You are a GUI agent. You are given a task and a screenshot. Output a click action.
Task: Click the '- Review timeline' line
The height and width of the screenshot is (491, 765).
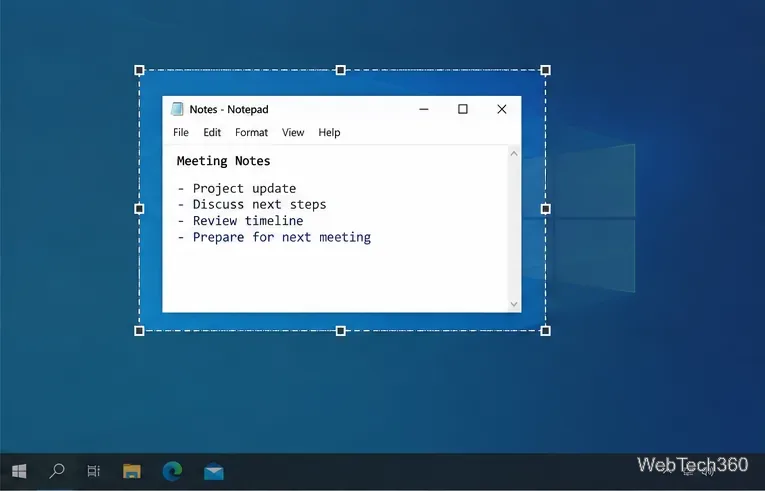[x=240, y=221]
